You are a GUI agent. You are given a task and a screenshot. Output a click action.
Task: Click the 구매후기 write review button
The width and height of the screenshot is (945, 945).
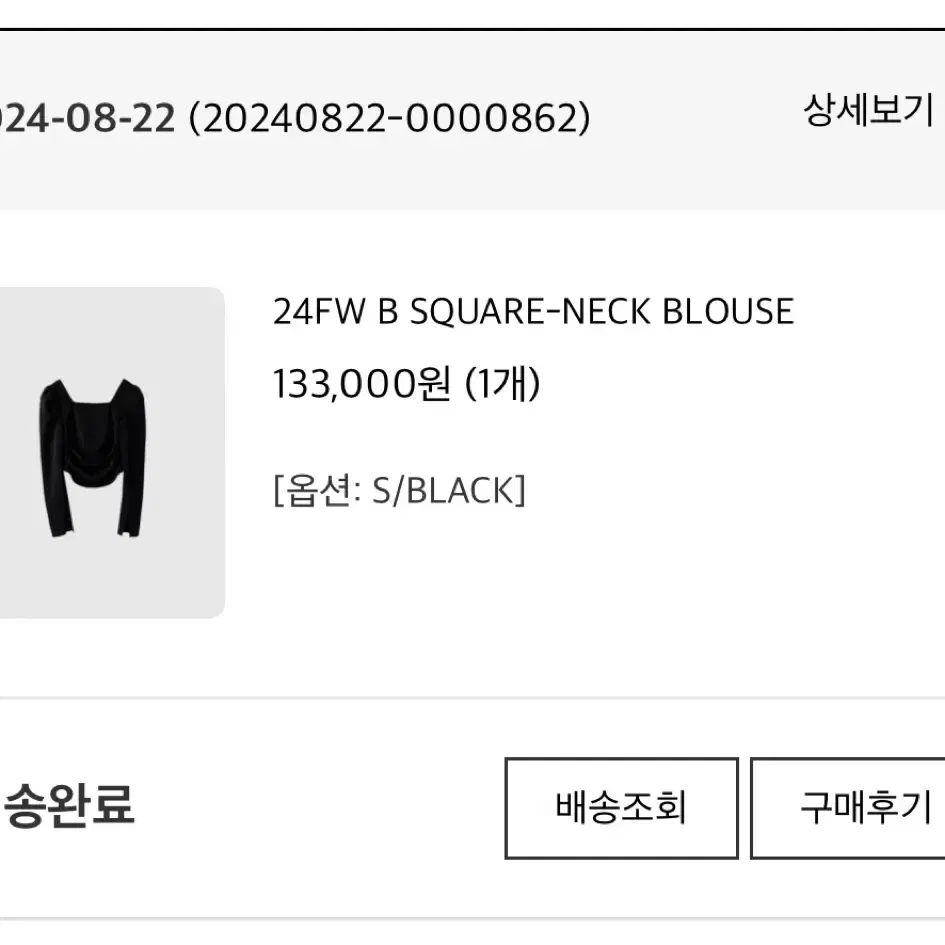point(849,808)
